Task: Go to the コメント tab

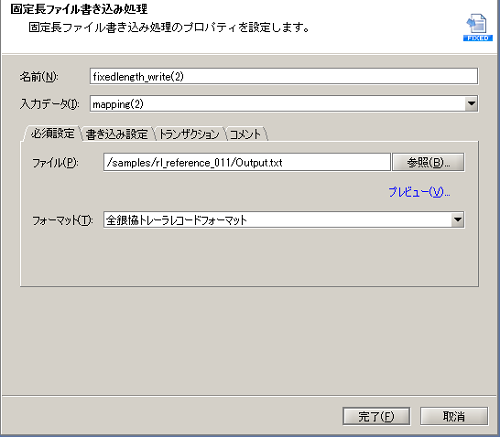Action: [245, 134]
